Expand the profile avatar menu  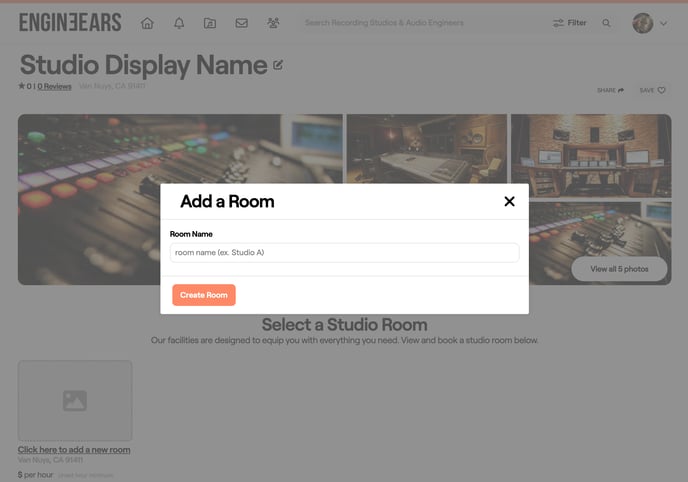click(x=650, y=23)
